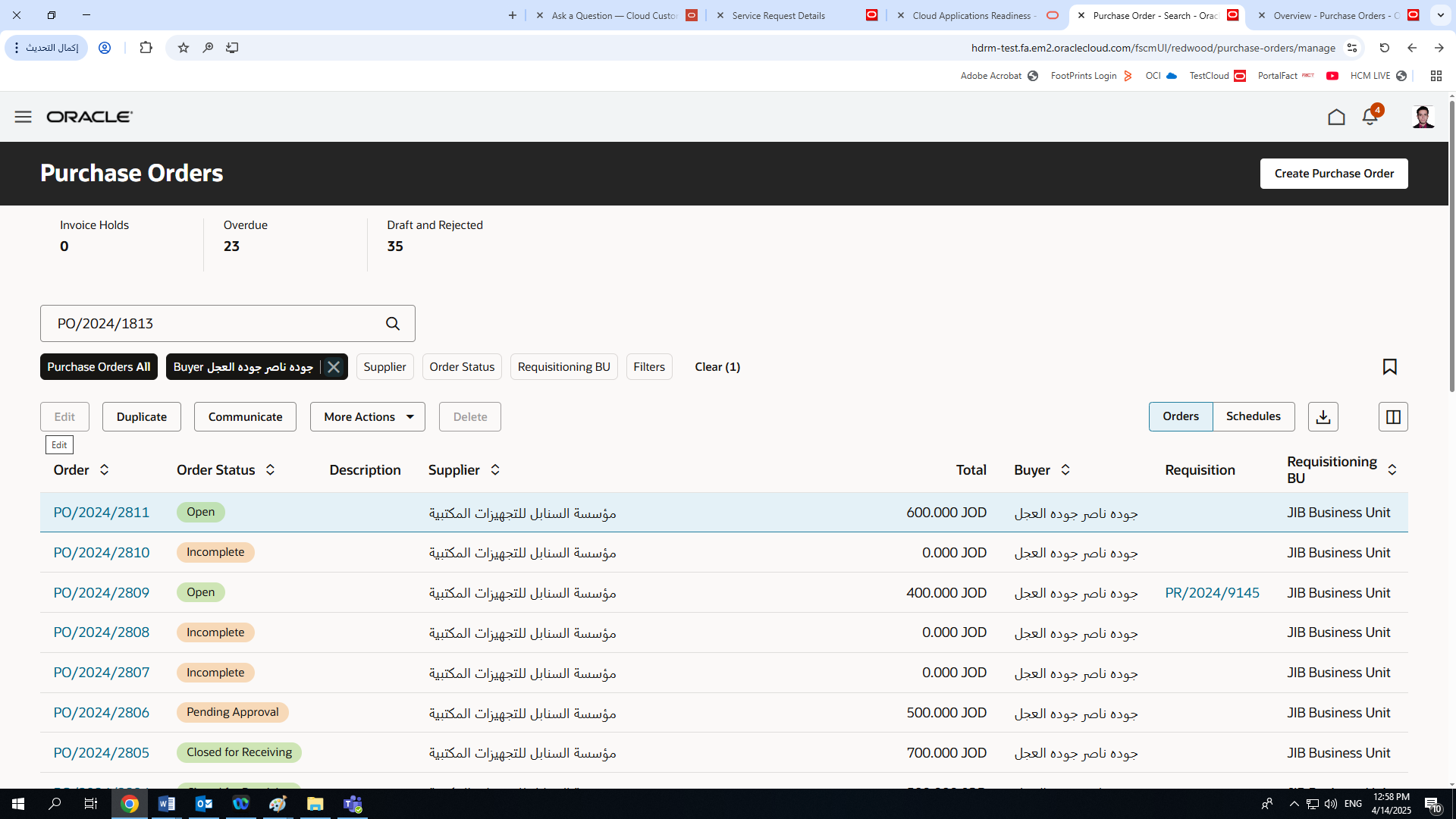Export the orders list via download icon
The image size is (1456, 819).
[1323, 416]
